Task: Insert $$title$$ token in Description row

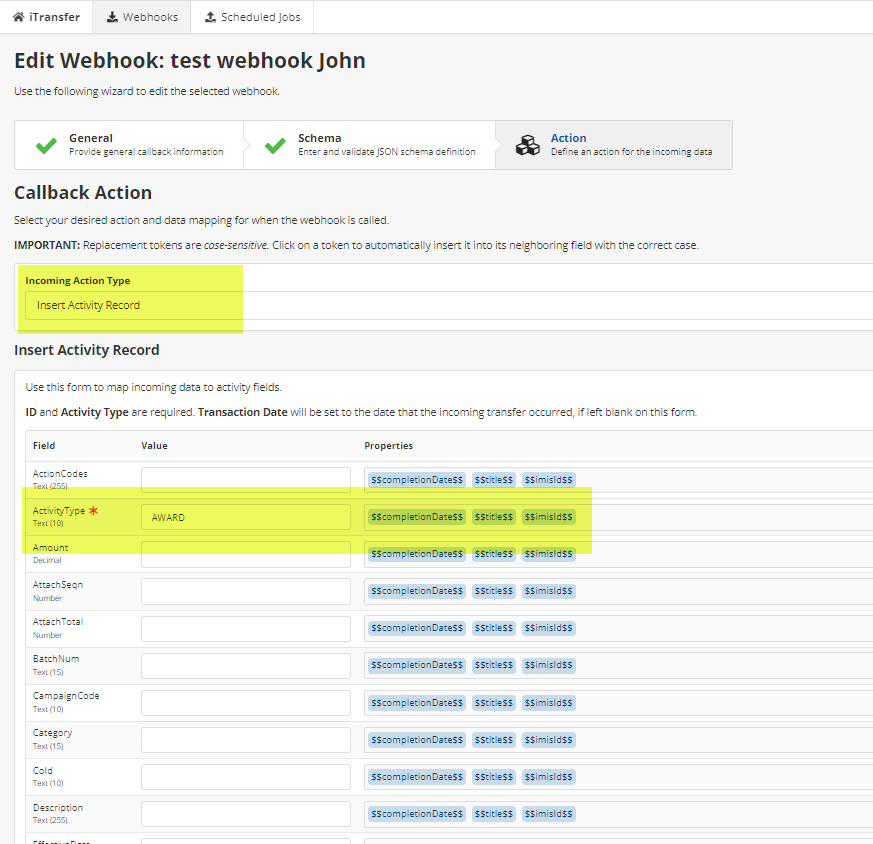Action: 493,814
